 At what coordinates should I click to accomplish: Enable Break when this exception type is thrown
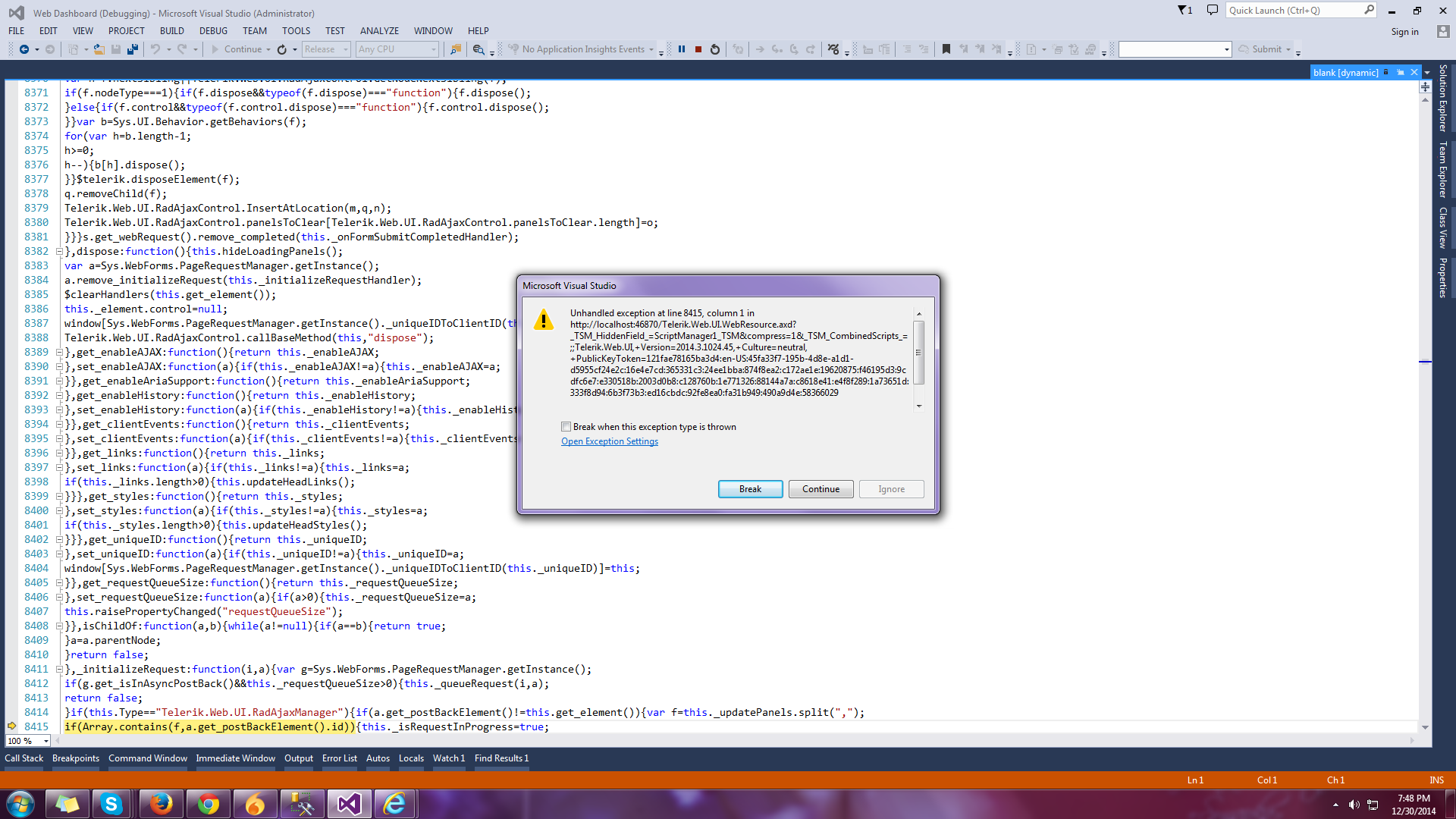[x=566, y=427]
